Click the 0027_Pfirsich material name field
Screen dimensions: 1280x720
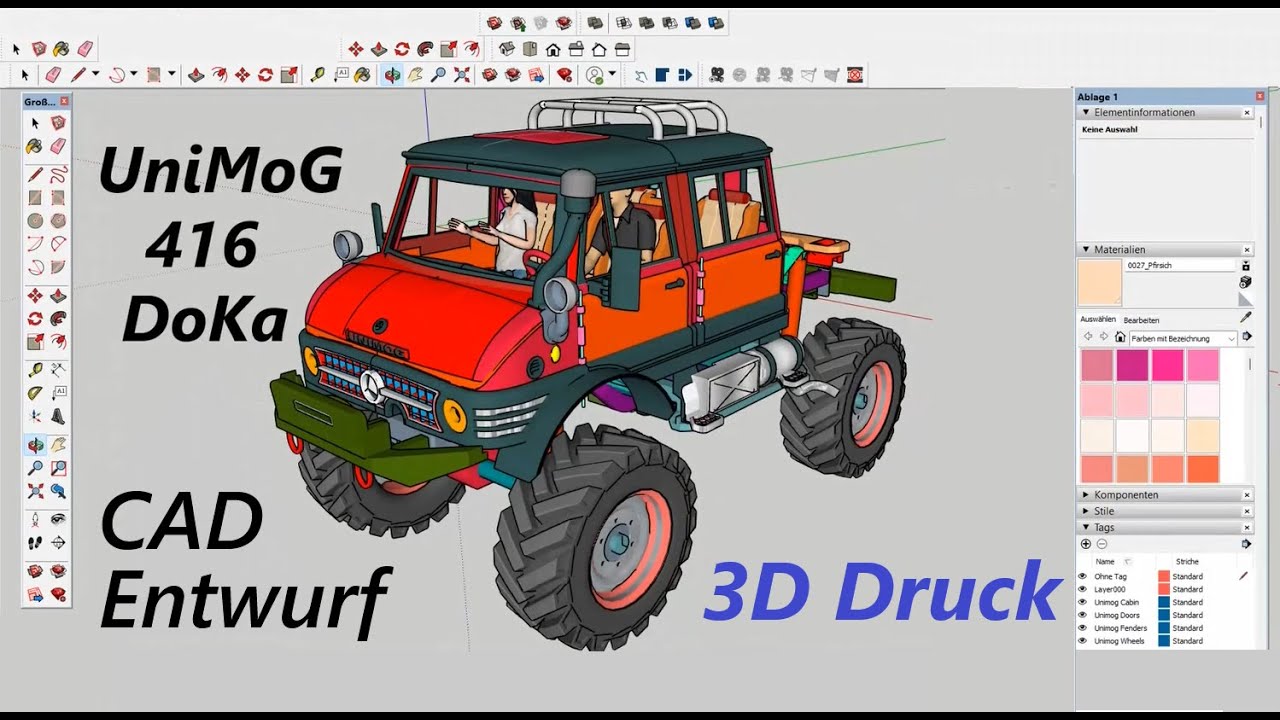tap(1180, 265)
